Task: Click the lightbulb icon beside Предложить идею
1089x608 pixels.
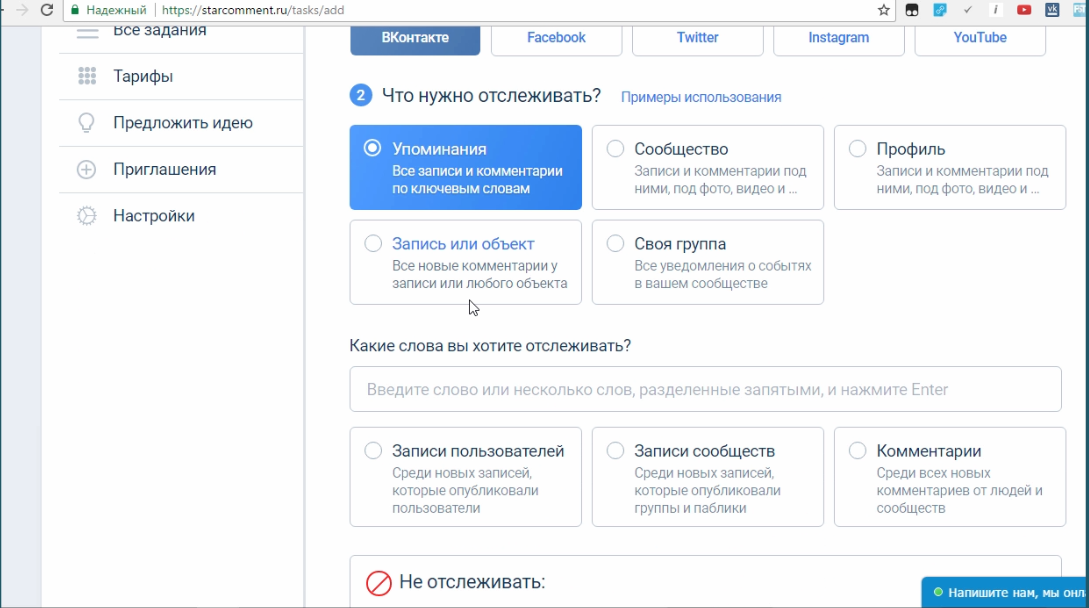Action: (84, 122)
